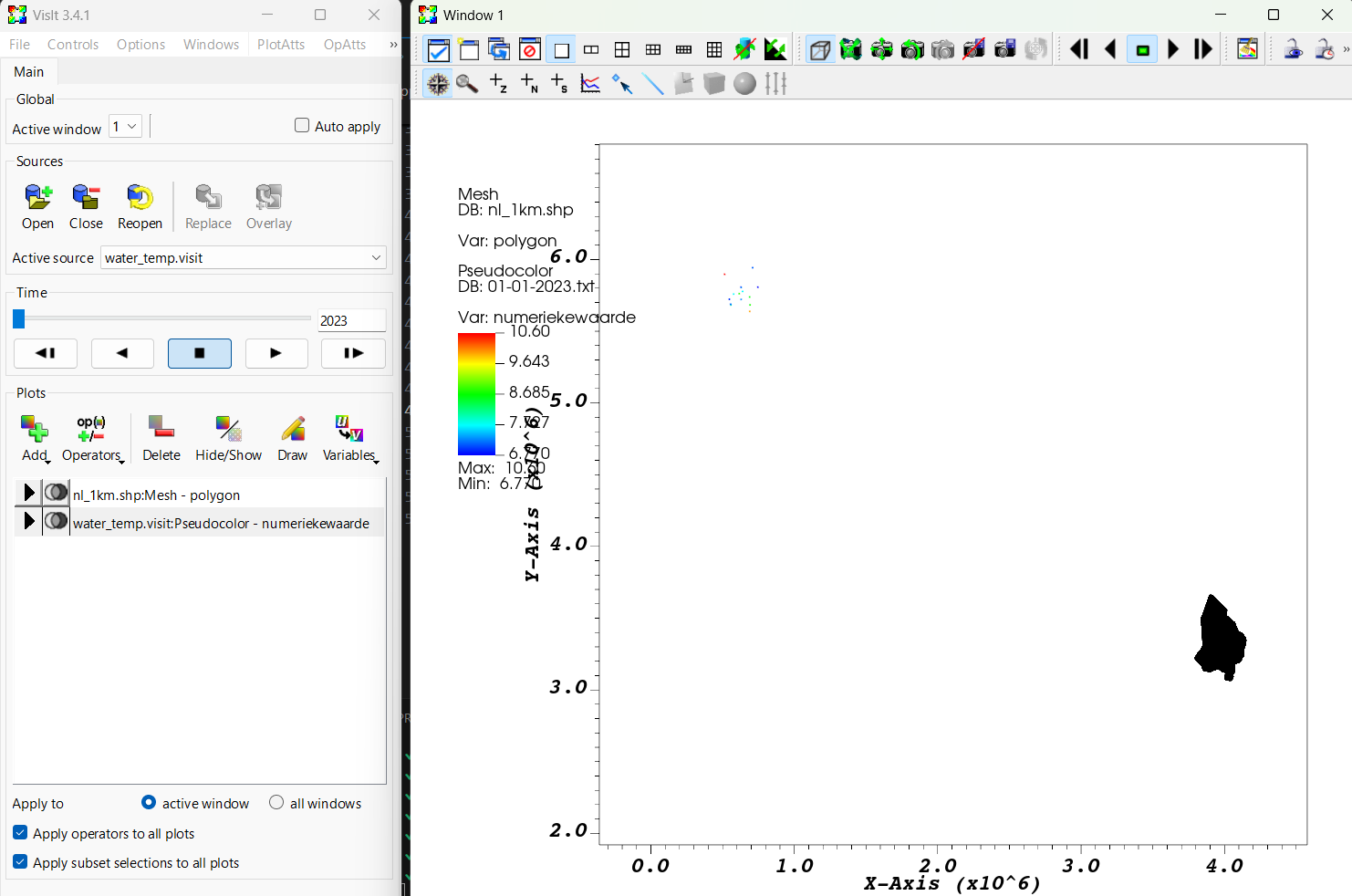Open a new data source
Image resolution: width=1352 pixels, height=896 pixels.
click(x=37, y=206)
